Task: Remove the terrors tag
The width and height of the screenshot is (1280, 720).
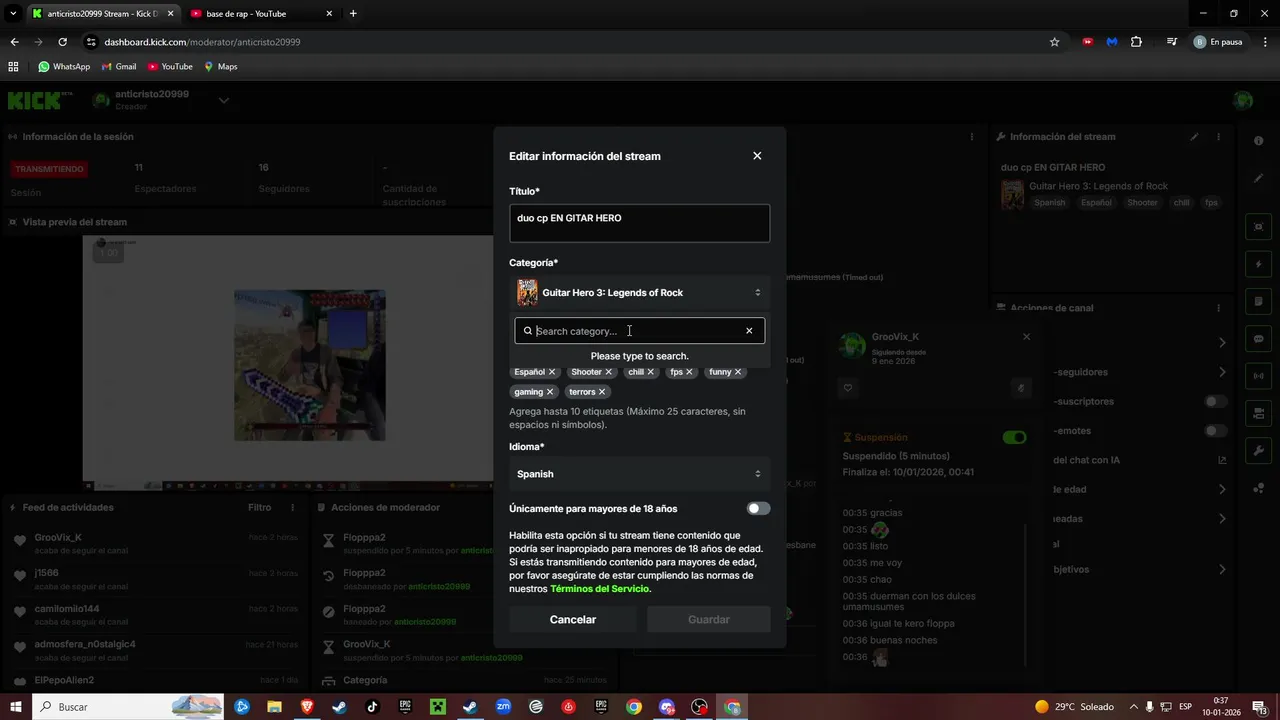Action: click(x=602, y=392)
